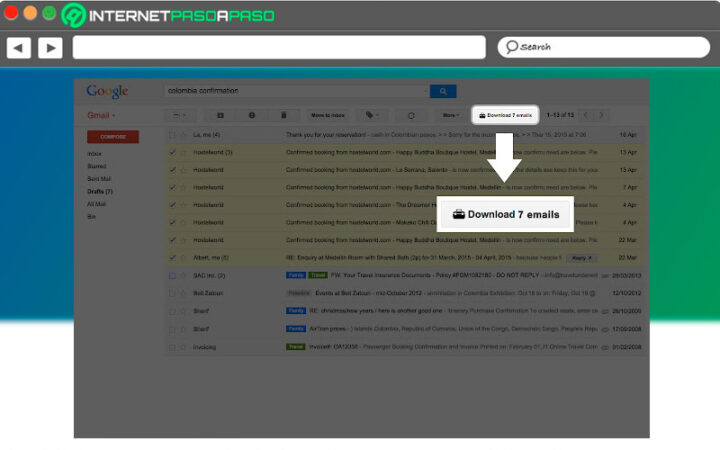Click the trash delete icon in toolbar
This screenshot has height=450, width=720.
283,115
